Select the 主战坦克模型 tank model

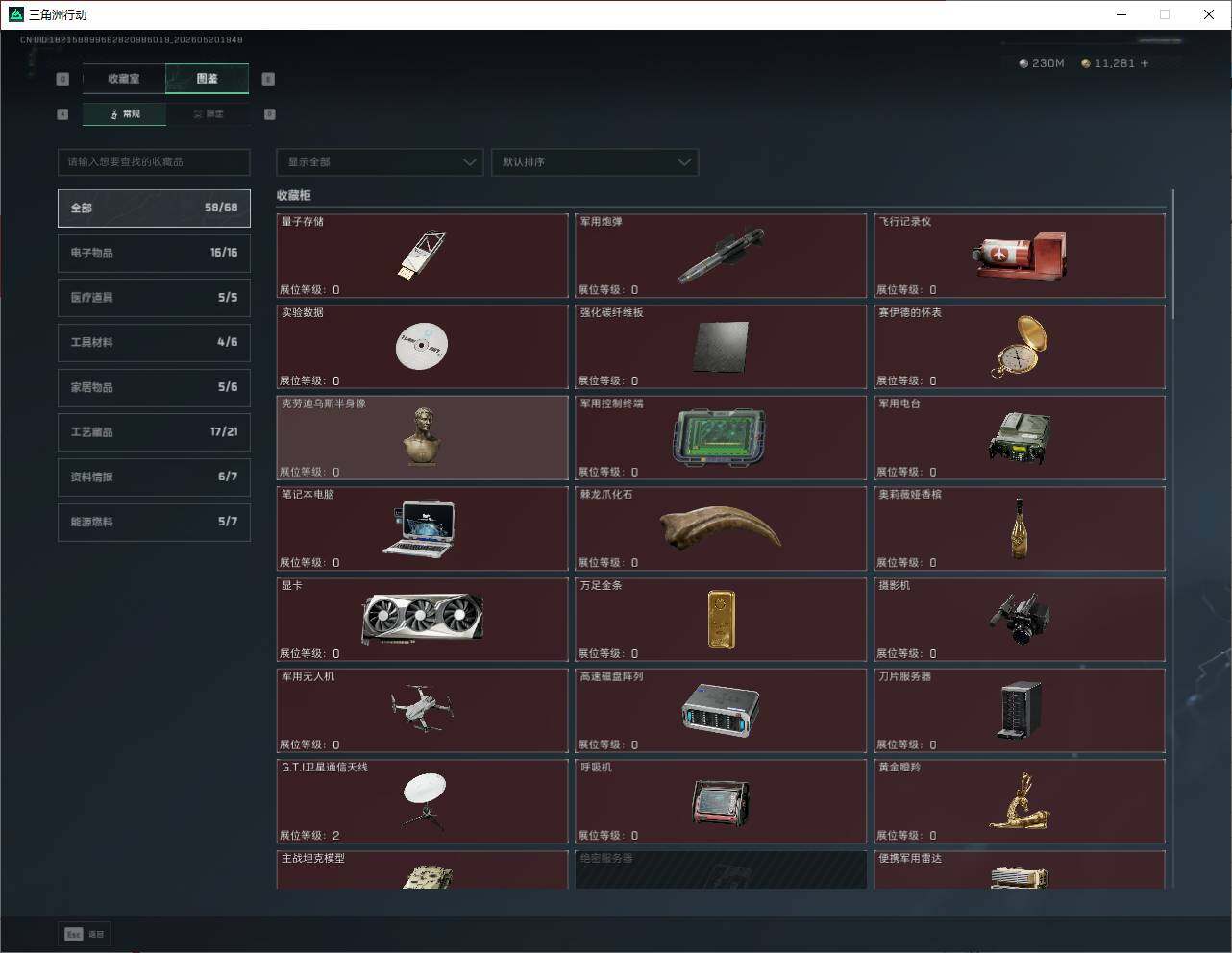coord(423,870)
